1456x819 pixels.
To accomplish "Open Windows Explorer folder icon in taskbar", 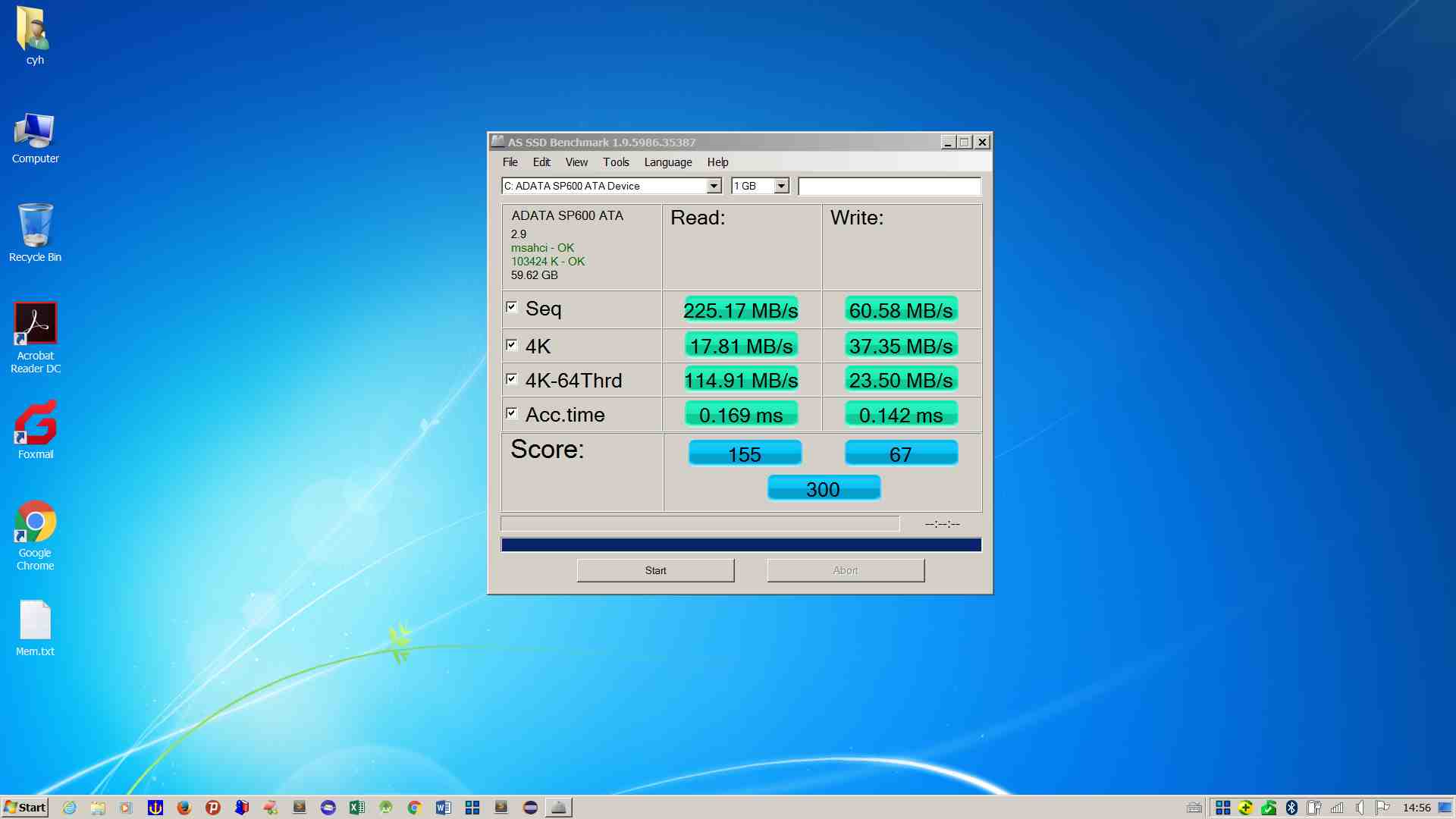I will click(x=98, y=808).
